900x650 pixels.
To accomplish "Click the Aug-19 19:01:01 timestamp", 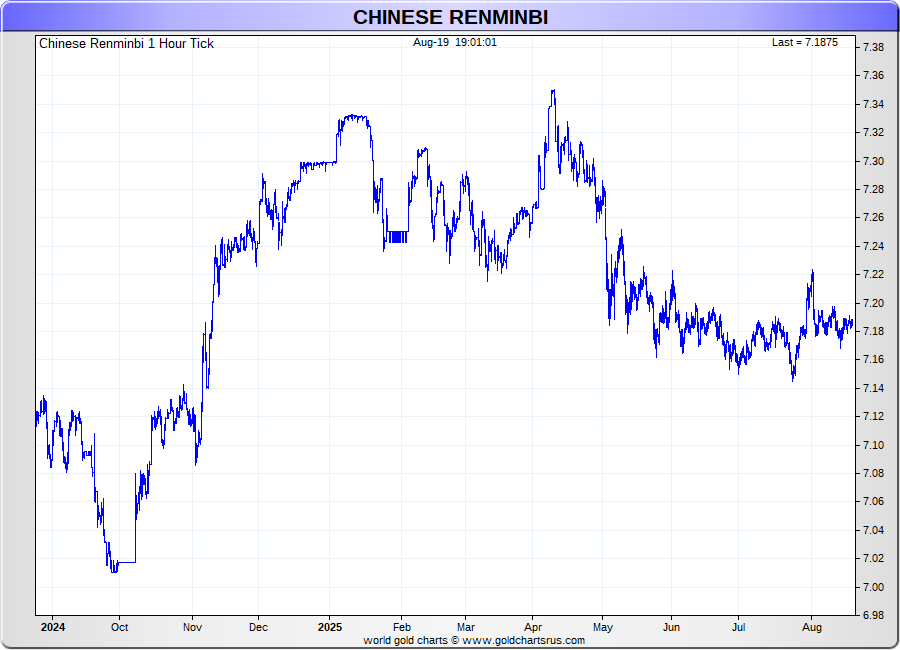I will click(455, 42).
